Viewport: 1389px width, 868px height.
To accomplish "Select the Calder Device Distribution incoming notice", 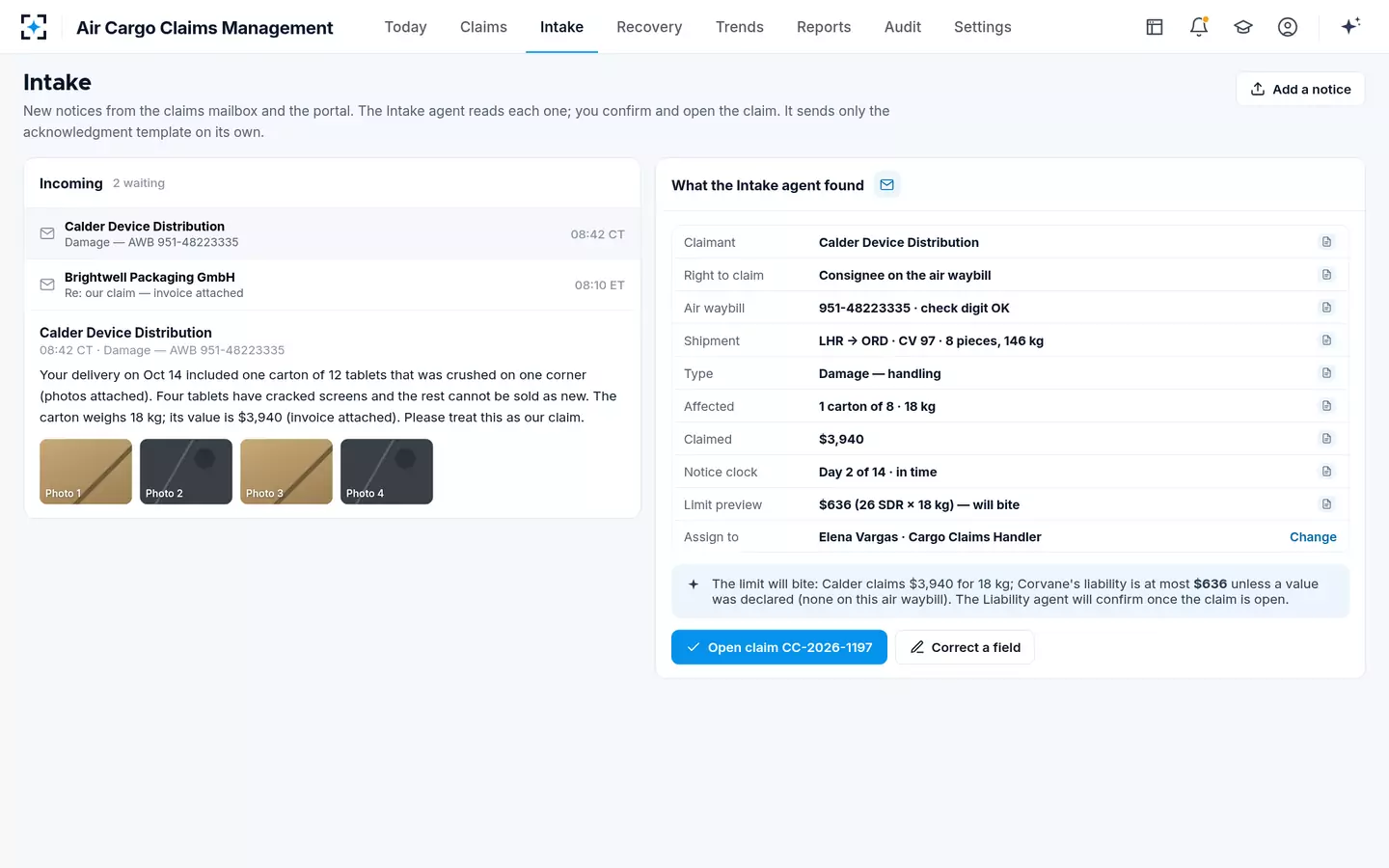I will [332, 233].
